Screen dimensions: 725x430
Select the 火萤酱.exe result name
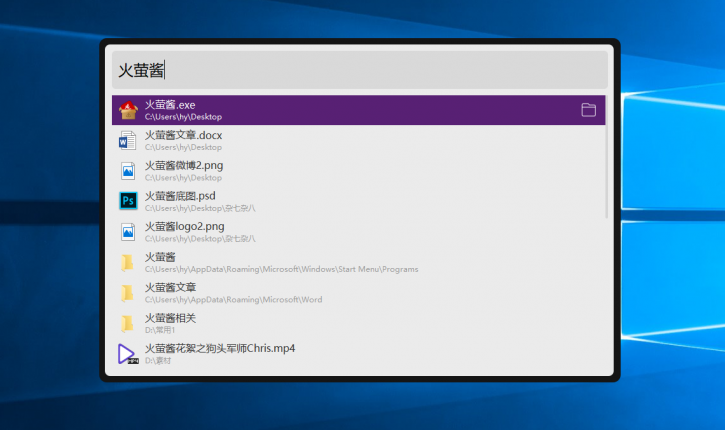coord(170,105)
